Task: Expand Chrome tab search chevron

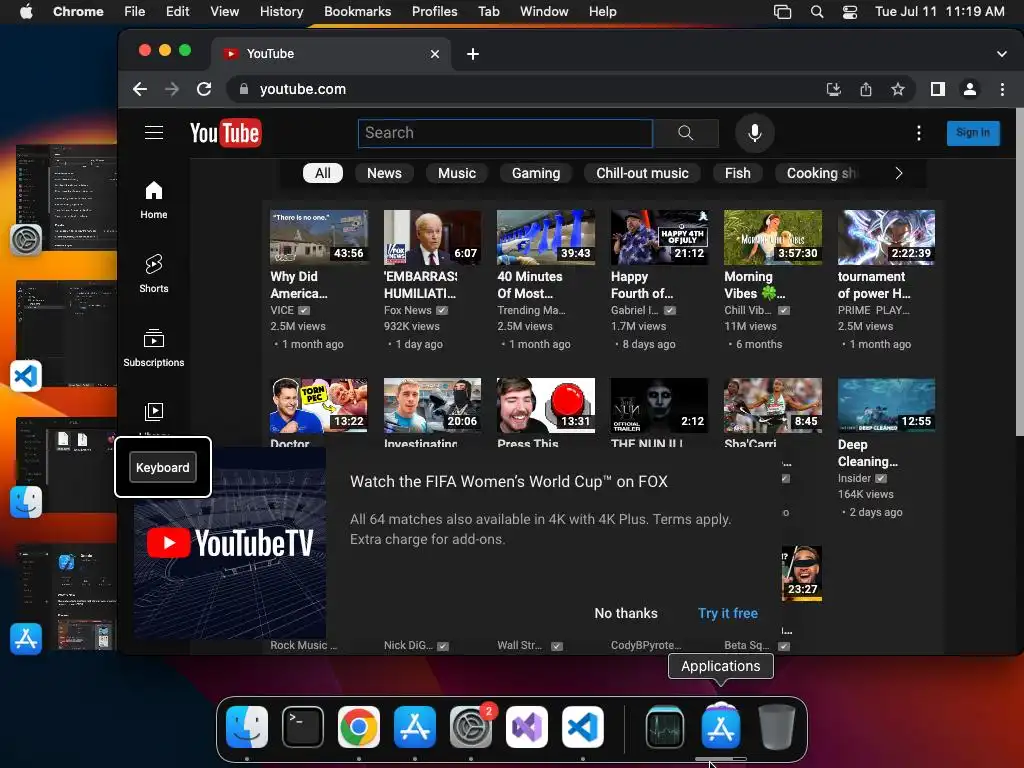Action: [1002, 54]
